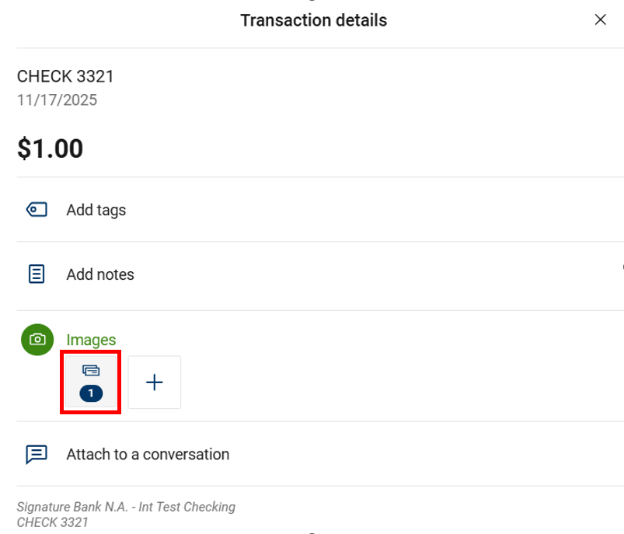Click the tag icon beside Add tags
624x534 pixels.
pyautogui.click(x=37, y=210)
